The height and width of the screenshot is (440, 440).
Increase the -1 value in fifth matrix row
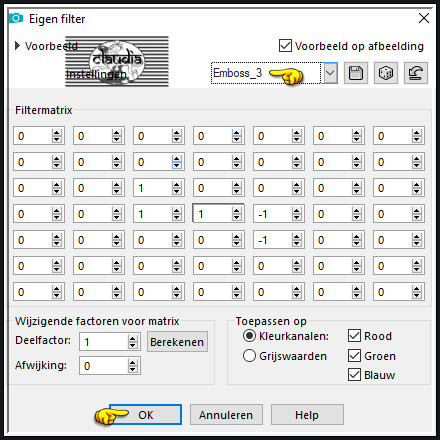(296, 236)
